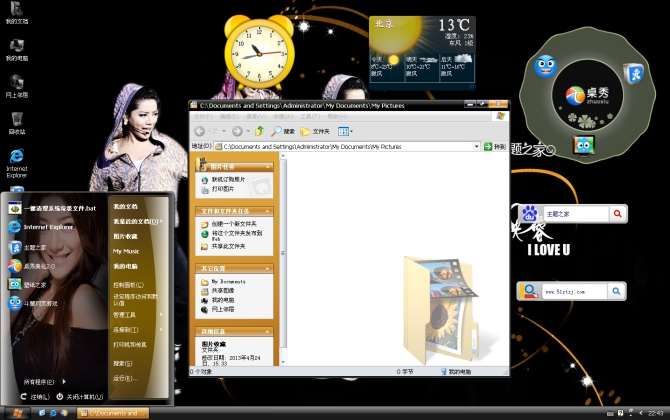Open the Recycle Bin desktop icon
This screenshot has width=670, height=420.
[17, 123]
